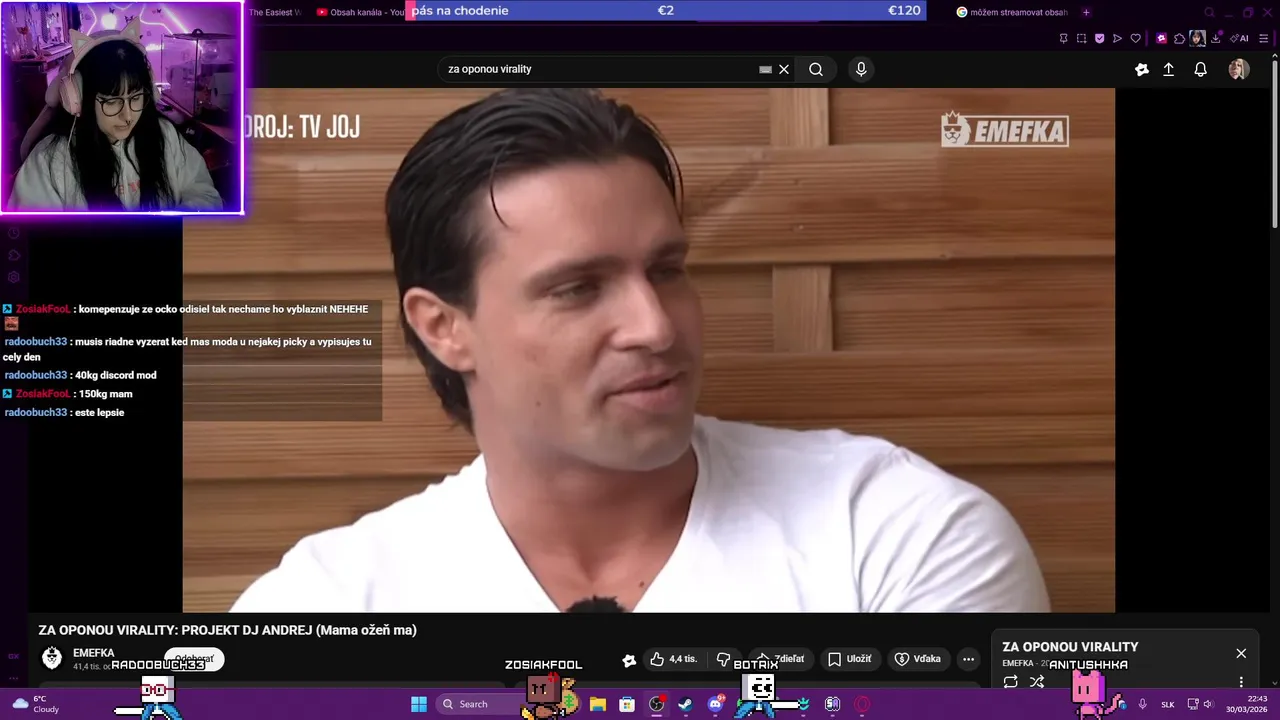This screenshot has width=1280, height=720.
Task: Open the browser pin icon in toolbar
Action: click(x=1063, y=38)
